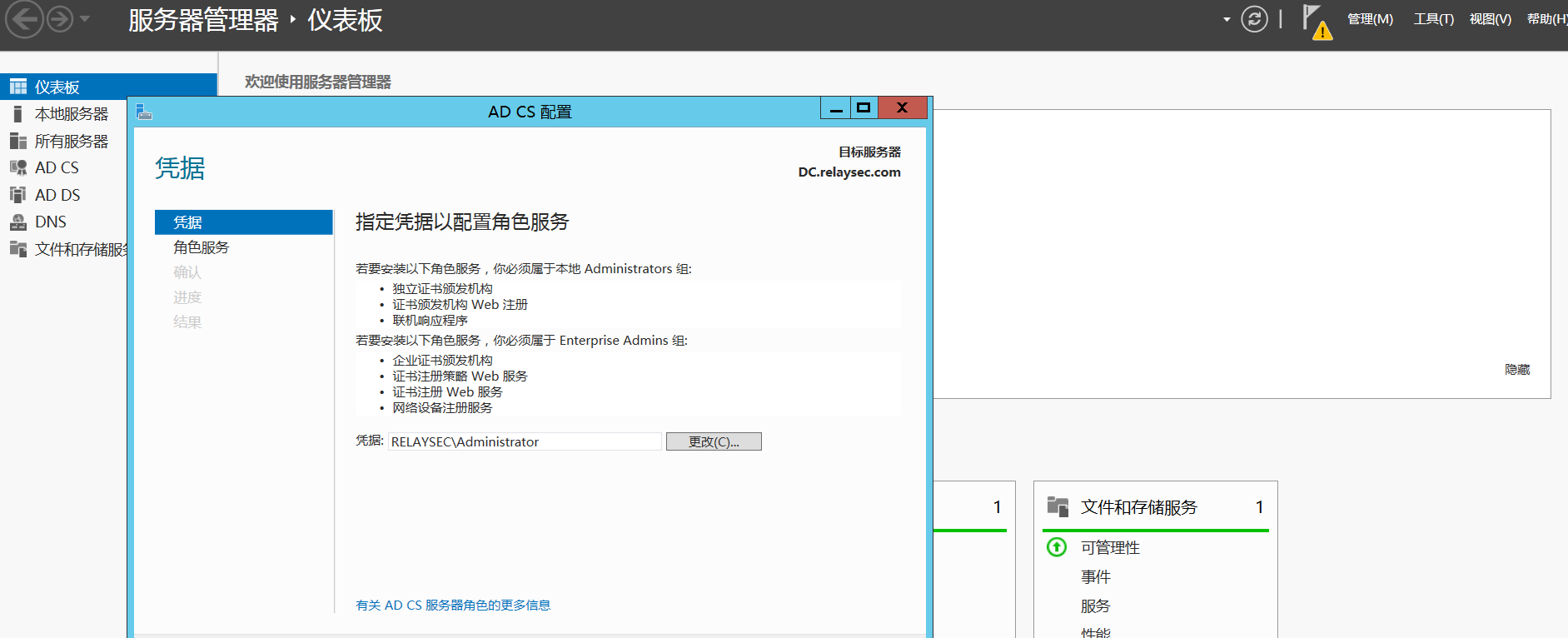The height and width of the screenshot is (638, 1568).
Task: Click the 本地服务器 sidebar icon
Action: point(17,114)
